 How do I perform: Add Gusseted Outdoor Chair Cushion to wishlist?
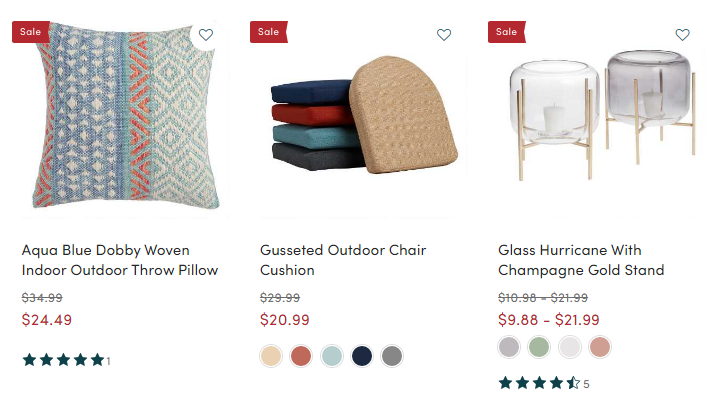444,35
